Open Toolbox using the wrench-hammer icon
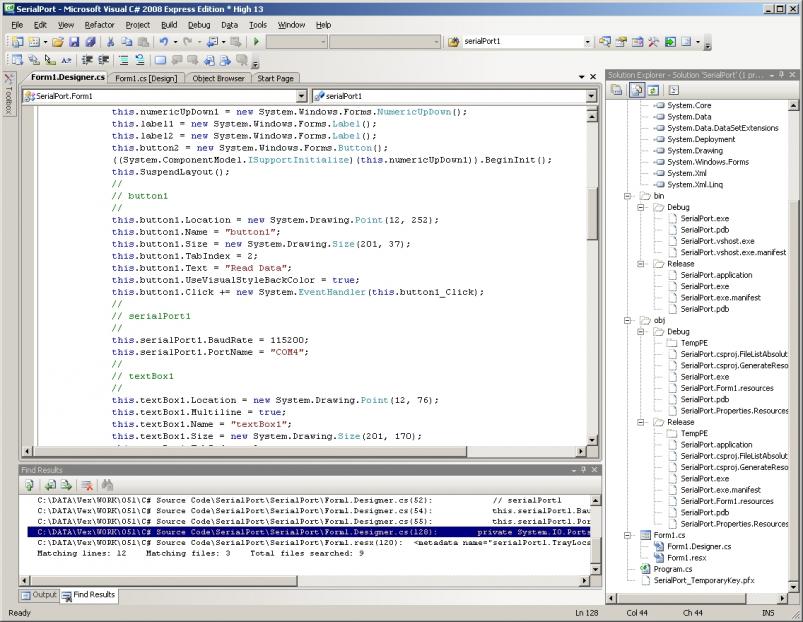The image size is (803, 622). (x=653, y=42)
